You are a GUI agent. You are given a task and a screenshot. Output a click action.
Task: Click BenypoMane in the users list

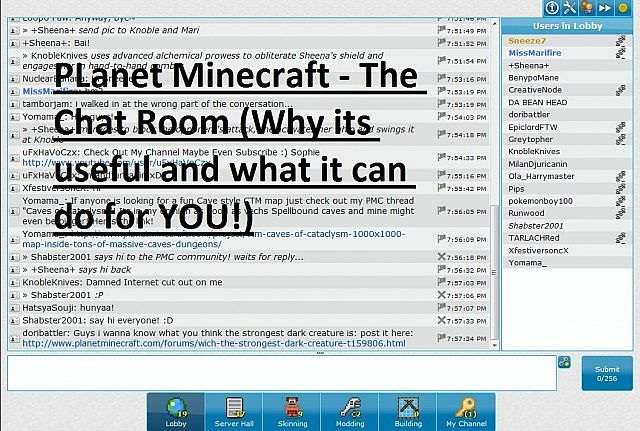[533, 78]
